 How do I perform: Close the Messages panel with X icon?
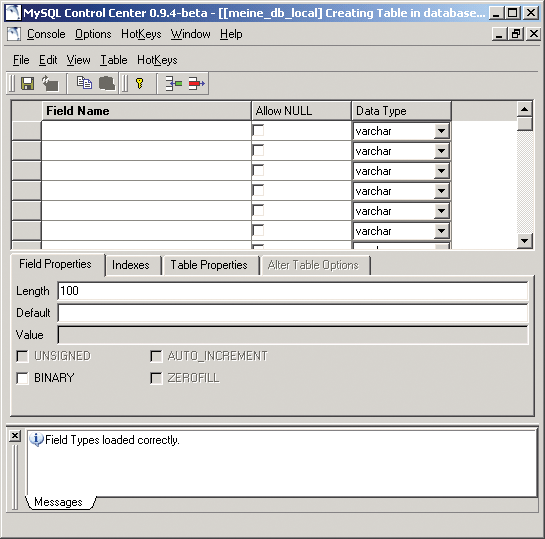click(x=15, y=436)
